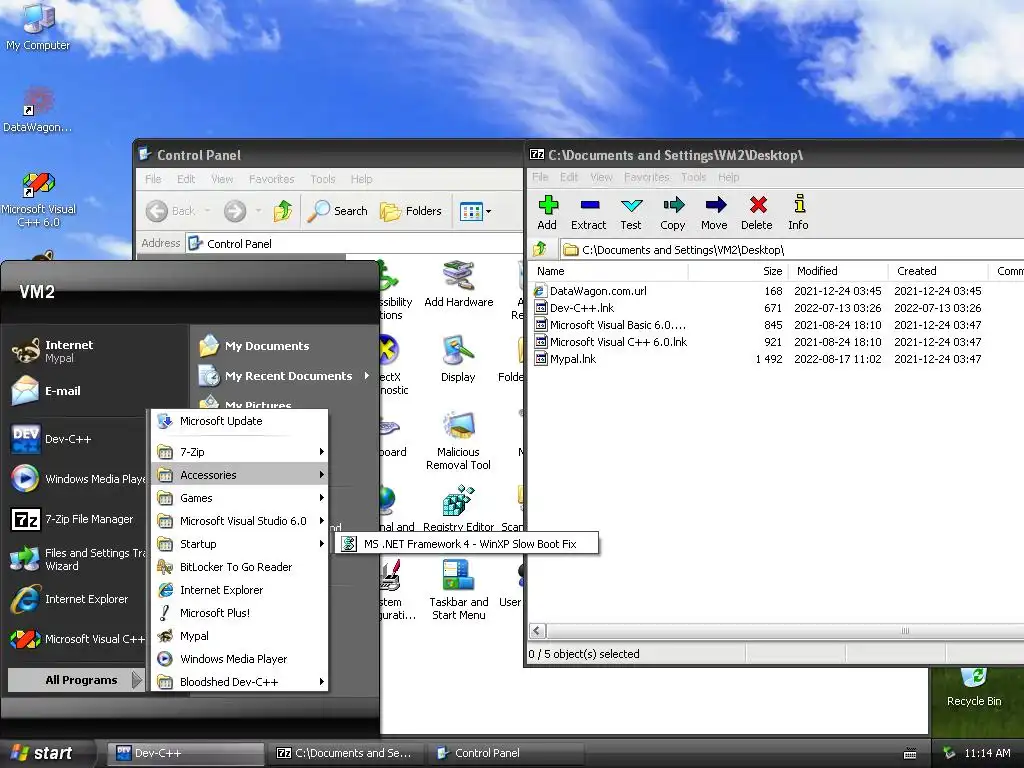Open My Documents from Start menu

click(x=254, y=345)
